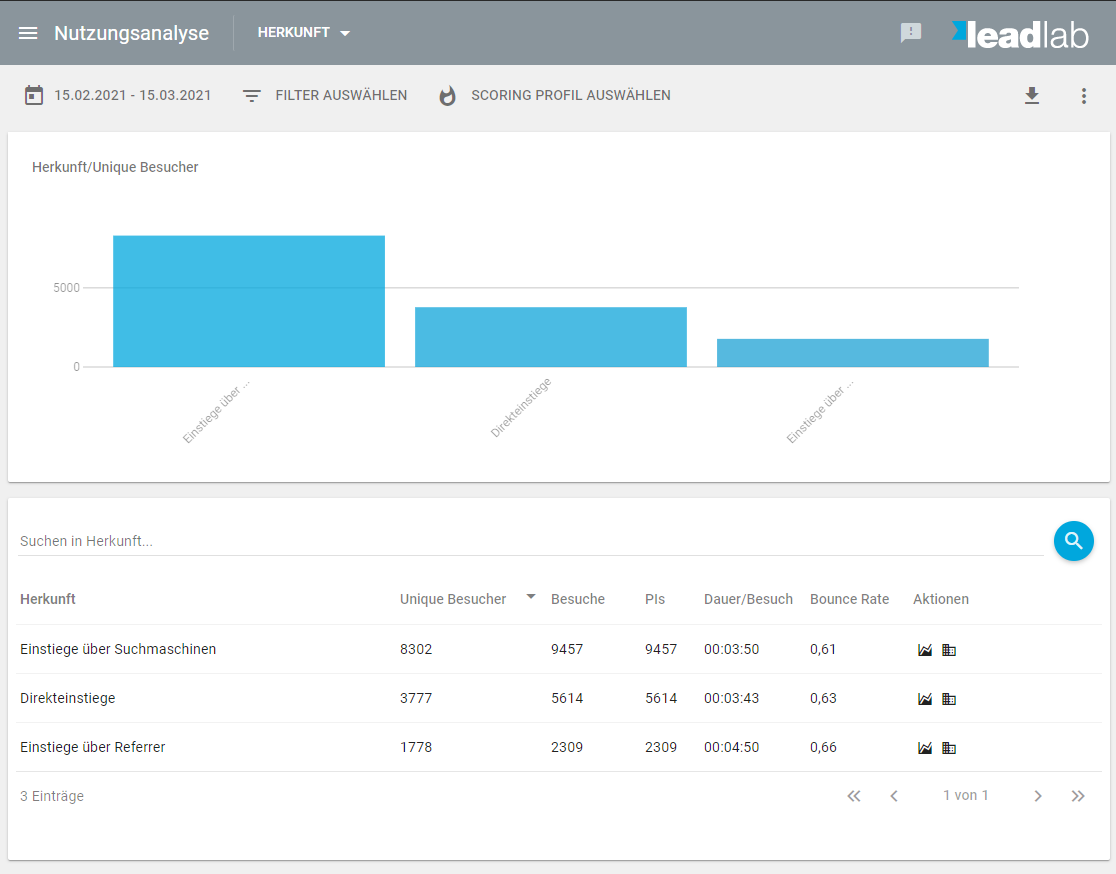Open chart icon for Direkteinstiege row
This screenshot has width=1116, height=874.
coord(925,699)
